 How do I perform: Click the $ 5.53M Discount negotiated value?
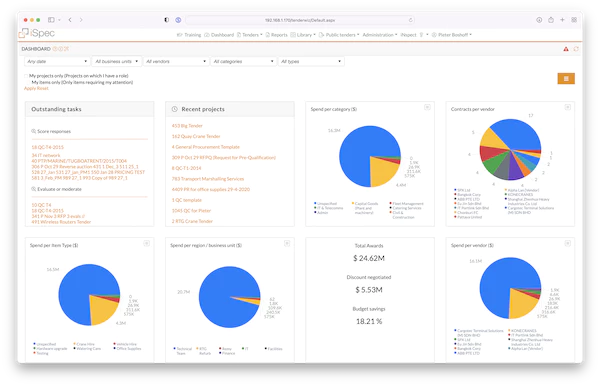tap(369, 290)
